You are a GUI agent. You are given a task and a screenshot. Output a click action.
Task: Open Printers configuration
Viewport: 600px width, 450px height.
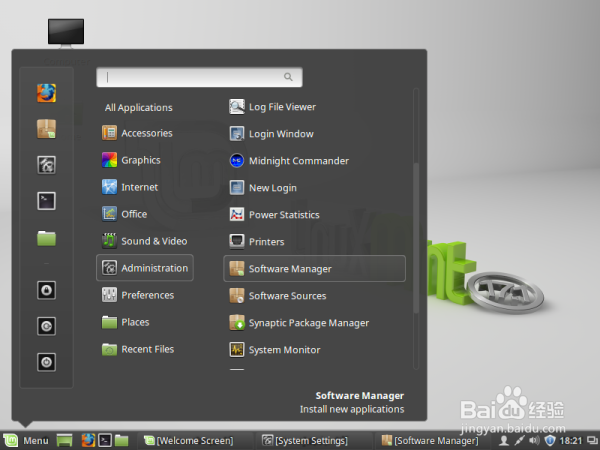314,241
